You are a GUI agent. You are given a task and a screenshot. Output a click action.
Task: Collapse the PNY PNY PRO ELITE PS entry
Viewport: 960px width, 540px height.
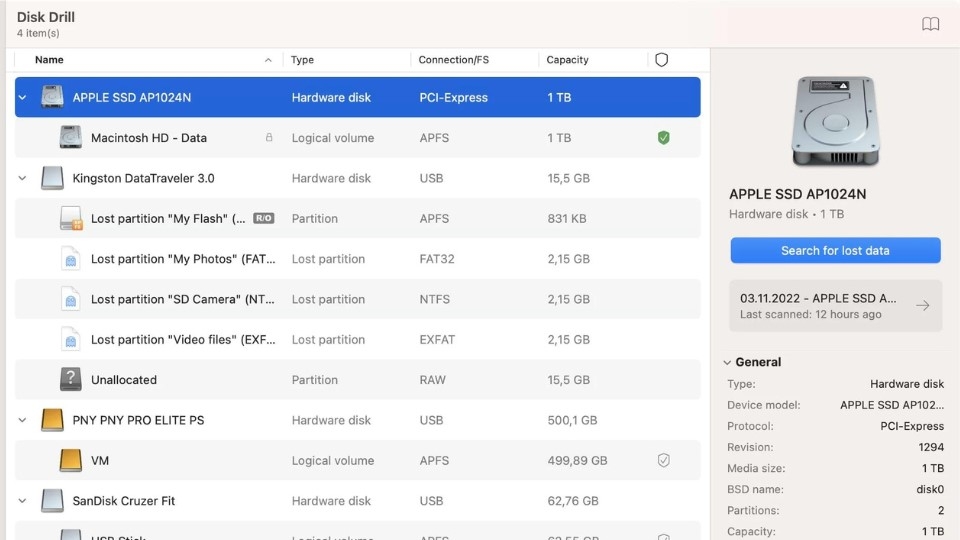tap(23, 420)
